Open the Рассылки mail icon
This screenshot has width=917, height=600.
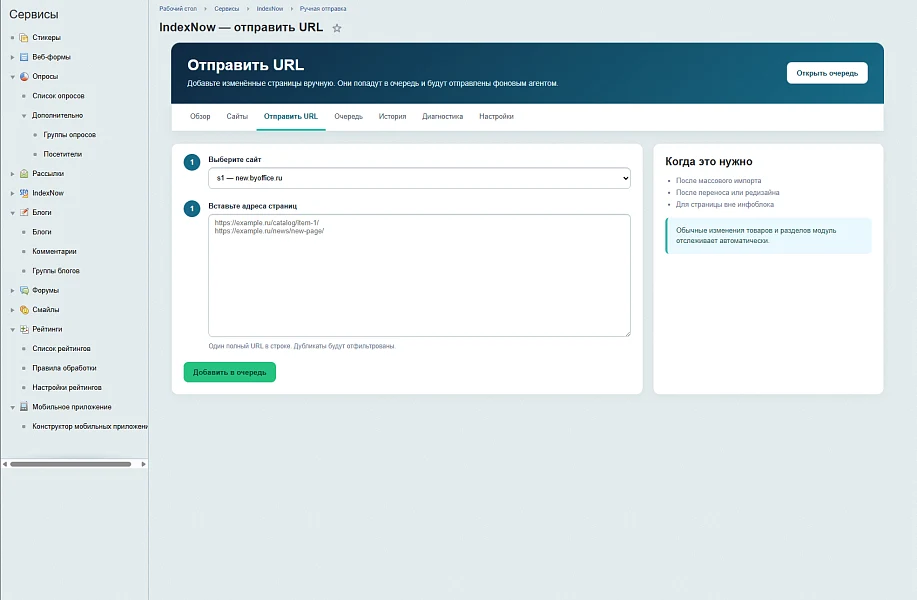24,174
